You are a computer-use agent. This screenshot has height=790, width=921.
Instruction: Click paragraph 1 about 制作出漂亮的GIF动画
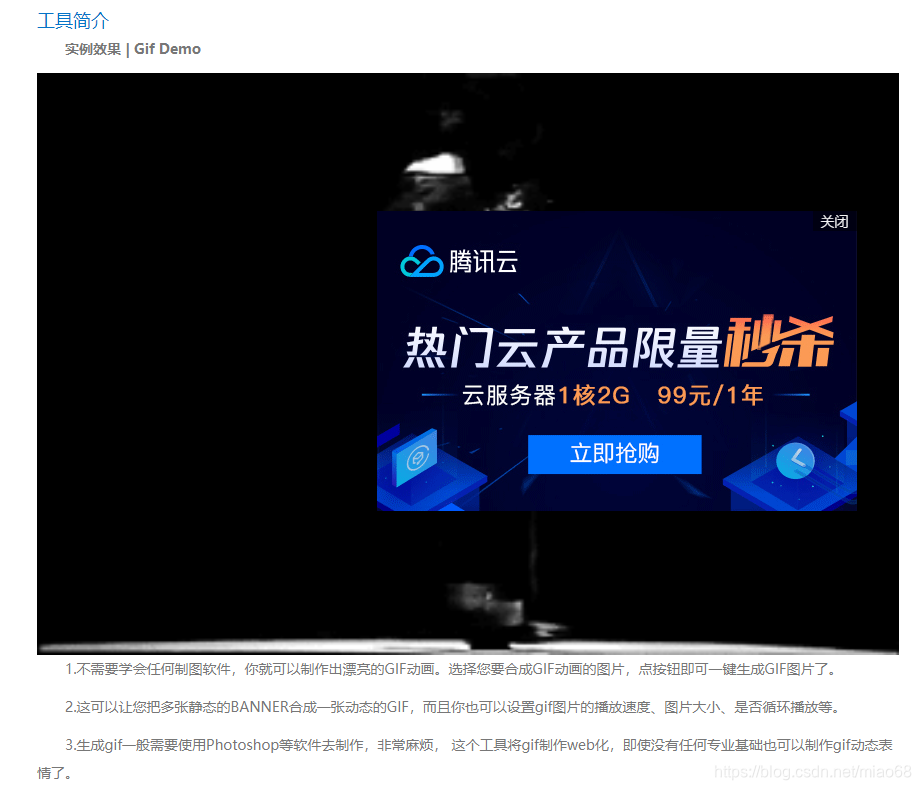(451, 669)
